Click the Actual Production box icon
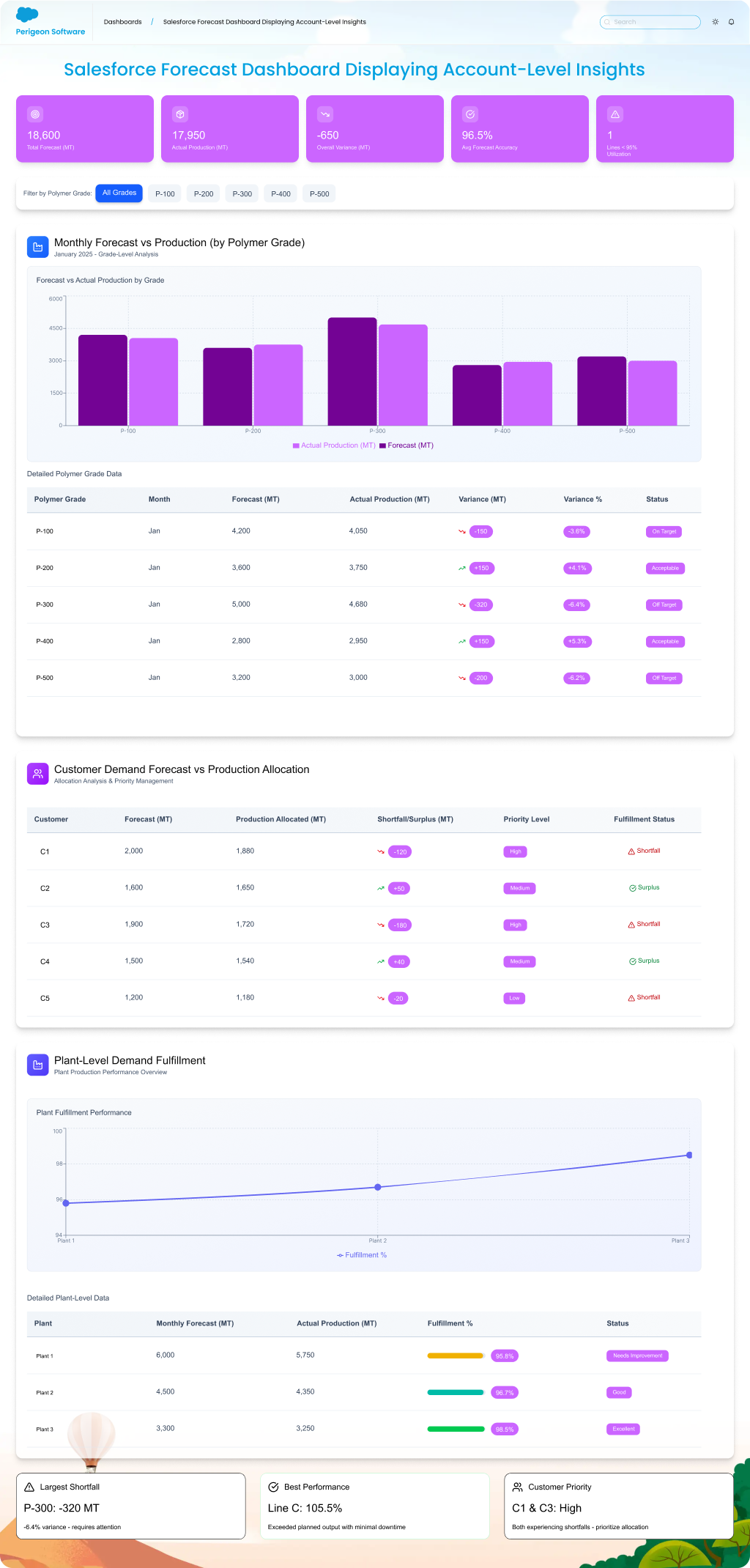This screenshot has width=750, height=1568. click(x=180, y=114)
